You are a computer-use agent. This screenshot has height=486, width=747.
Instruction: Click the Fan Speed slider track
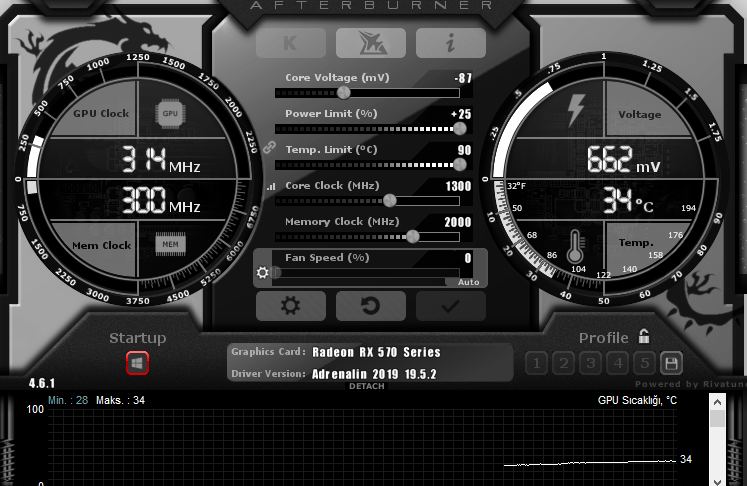[367, 273]
